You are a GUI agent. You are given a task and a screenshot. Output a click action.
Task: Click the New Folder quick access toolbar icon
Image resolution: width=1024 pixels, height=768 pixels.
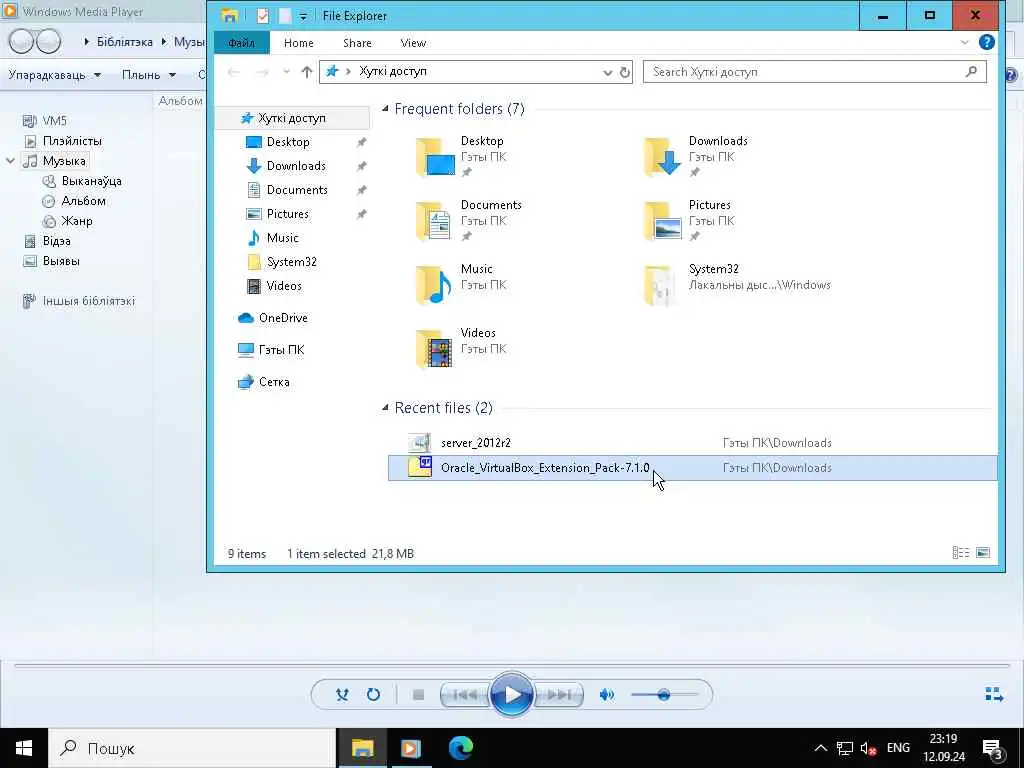click(x=285, y=16)
